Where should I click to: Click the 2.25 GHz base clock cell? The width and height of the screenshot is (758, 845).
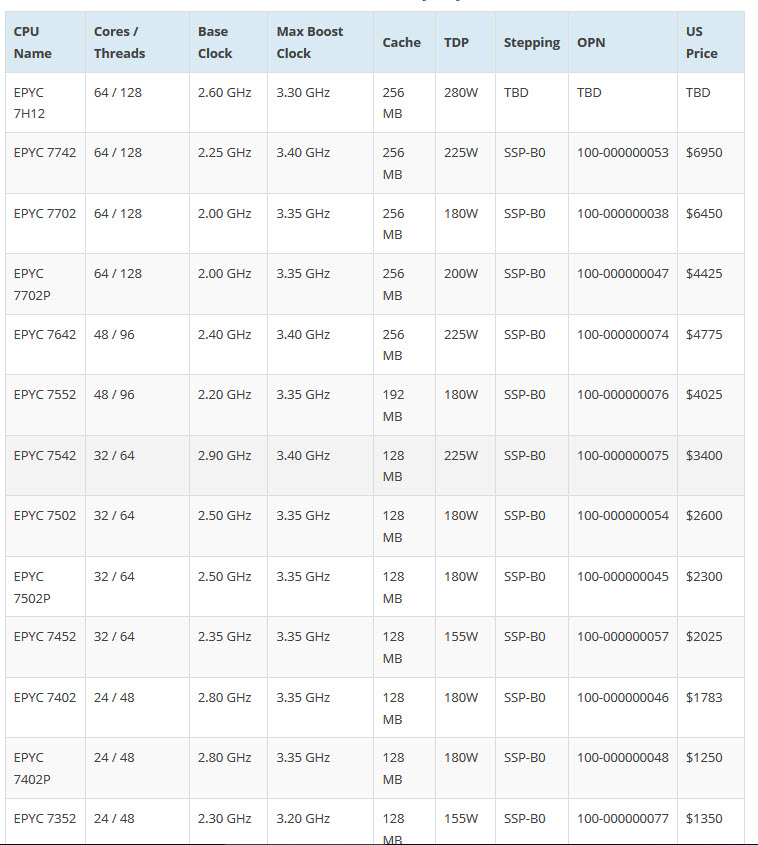pos(228,163)
